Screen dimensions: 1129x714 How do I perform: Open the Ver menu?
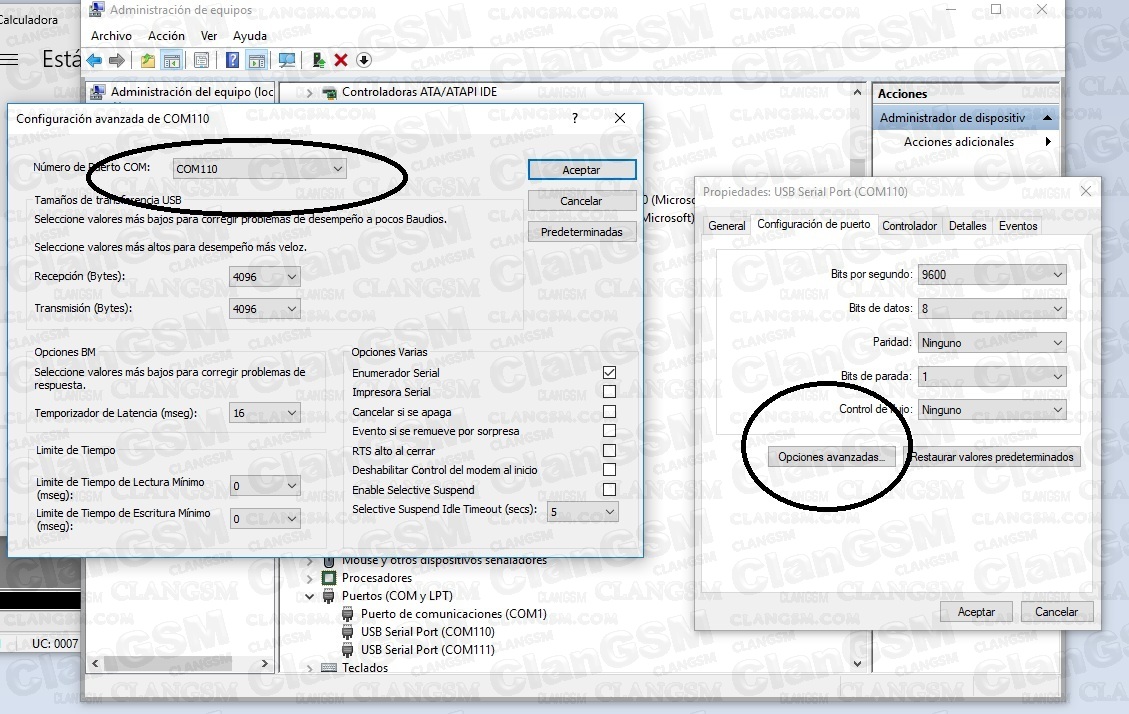[x=209, y=36]
